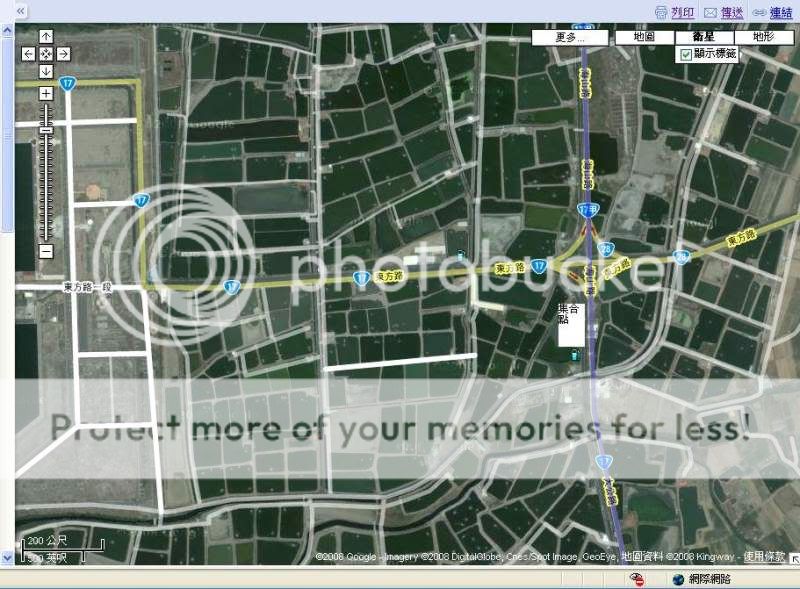Click the zoom slider handle
800x589 pixels.
click(x=46, y=130)
